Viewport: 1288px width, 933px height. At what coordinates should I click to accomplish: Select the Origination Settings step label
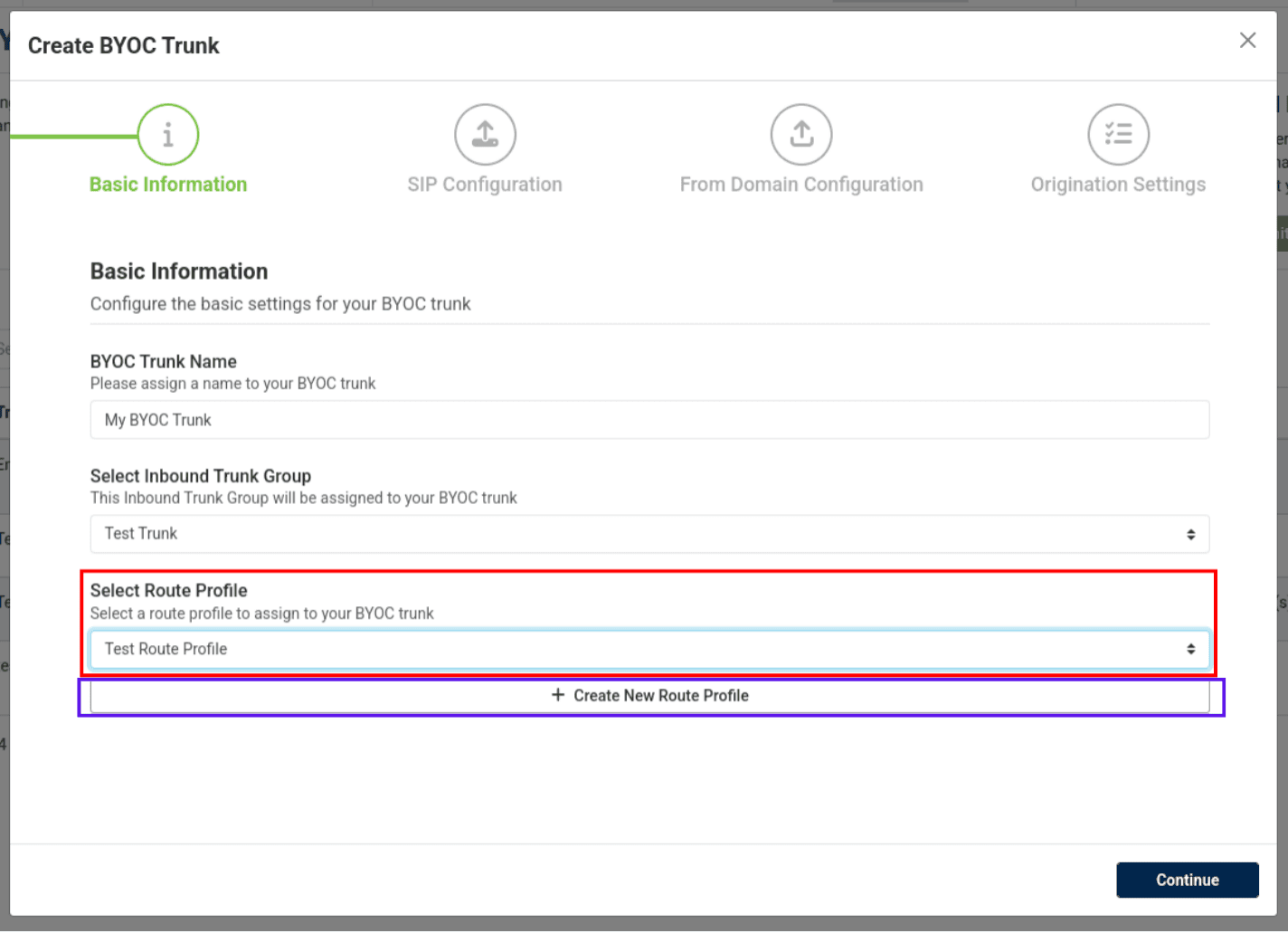pyautogui.click(x=1118, y=185)
